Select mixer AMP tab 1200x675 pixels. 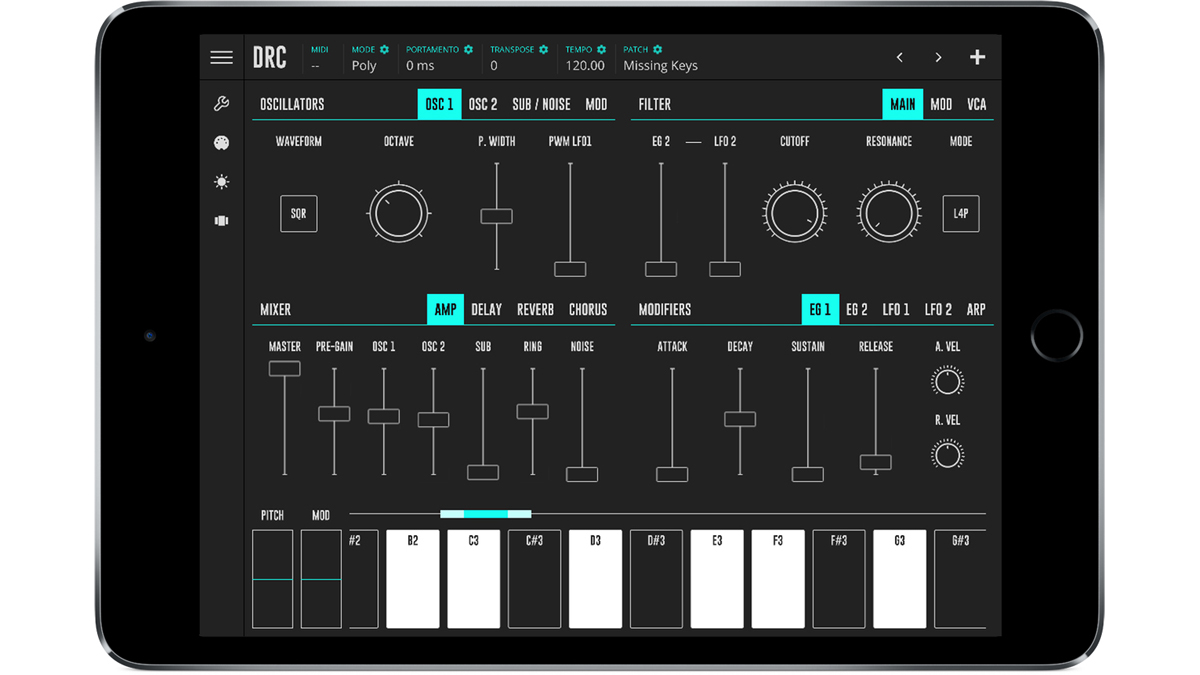tap(446, 310)
